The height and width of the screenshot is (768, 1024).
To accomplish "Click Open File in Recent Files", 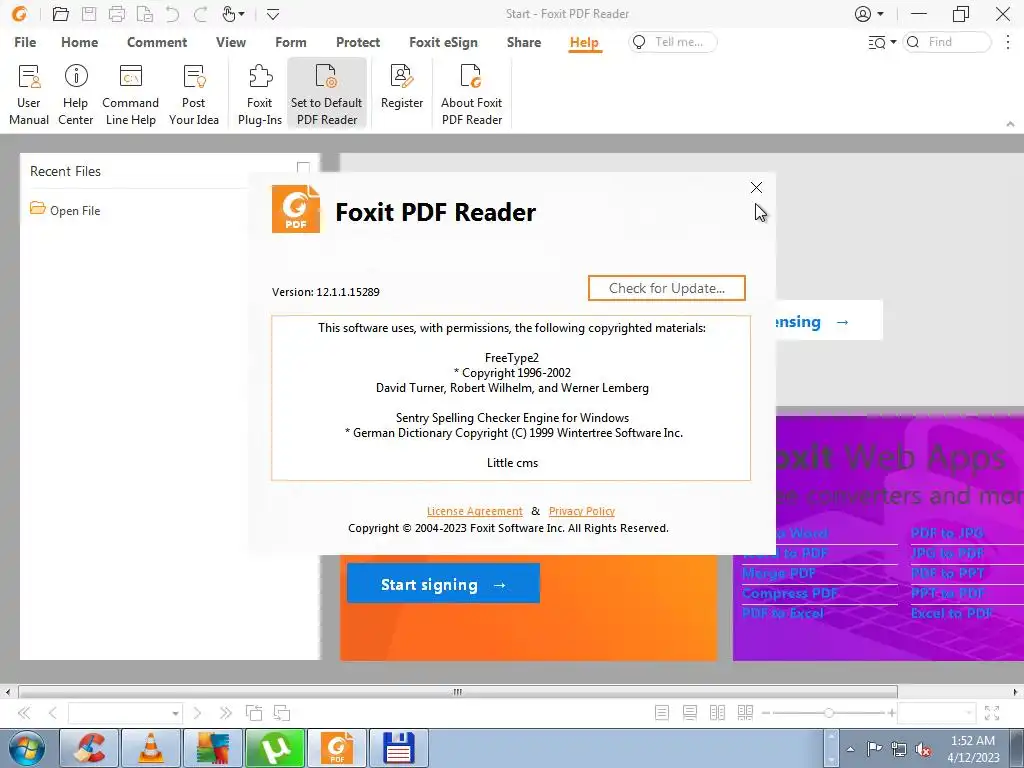I will click(x=65, y=210).
